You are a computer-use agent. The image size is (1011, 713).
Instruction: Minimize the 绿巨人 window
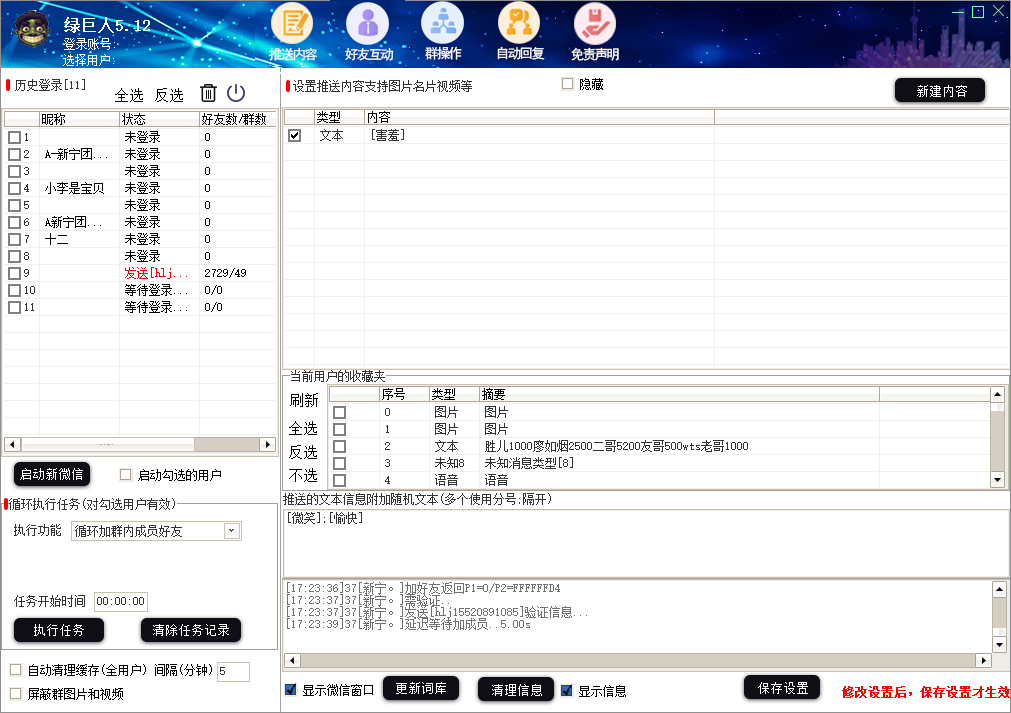[958, 12]
